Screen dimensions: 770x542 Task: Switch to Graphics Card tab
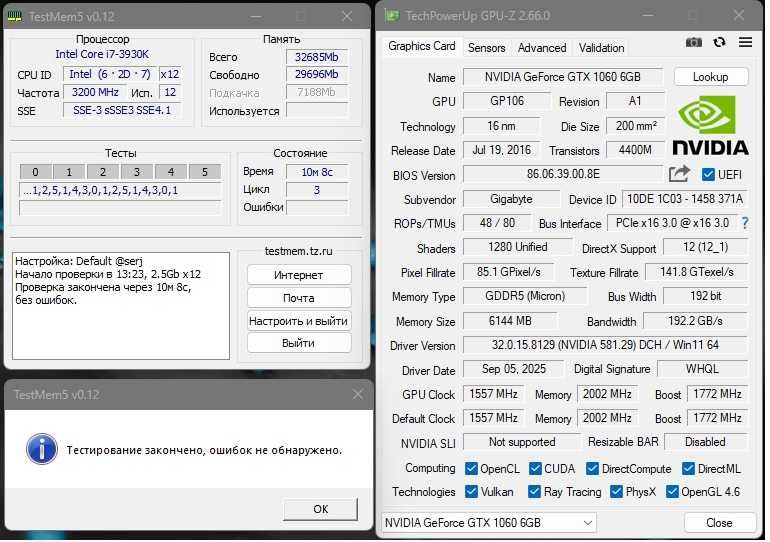tap(421, 46)
